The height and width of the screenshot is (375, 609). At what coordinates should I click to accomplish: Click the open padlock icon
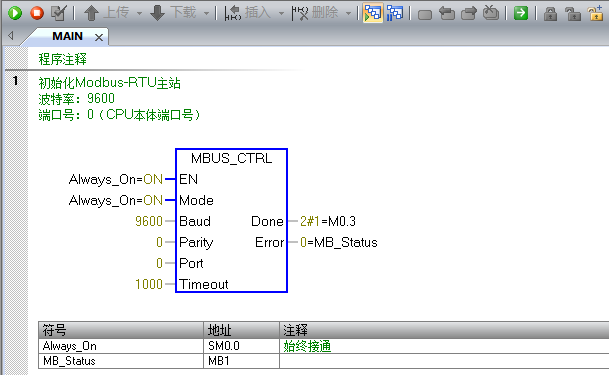click(572, 14)
